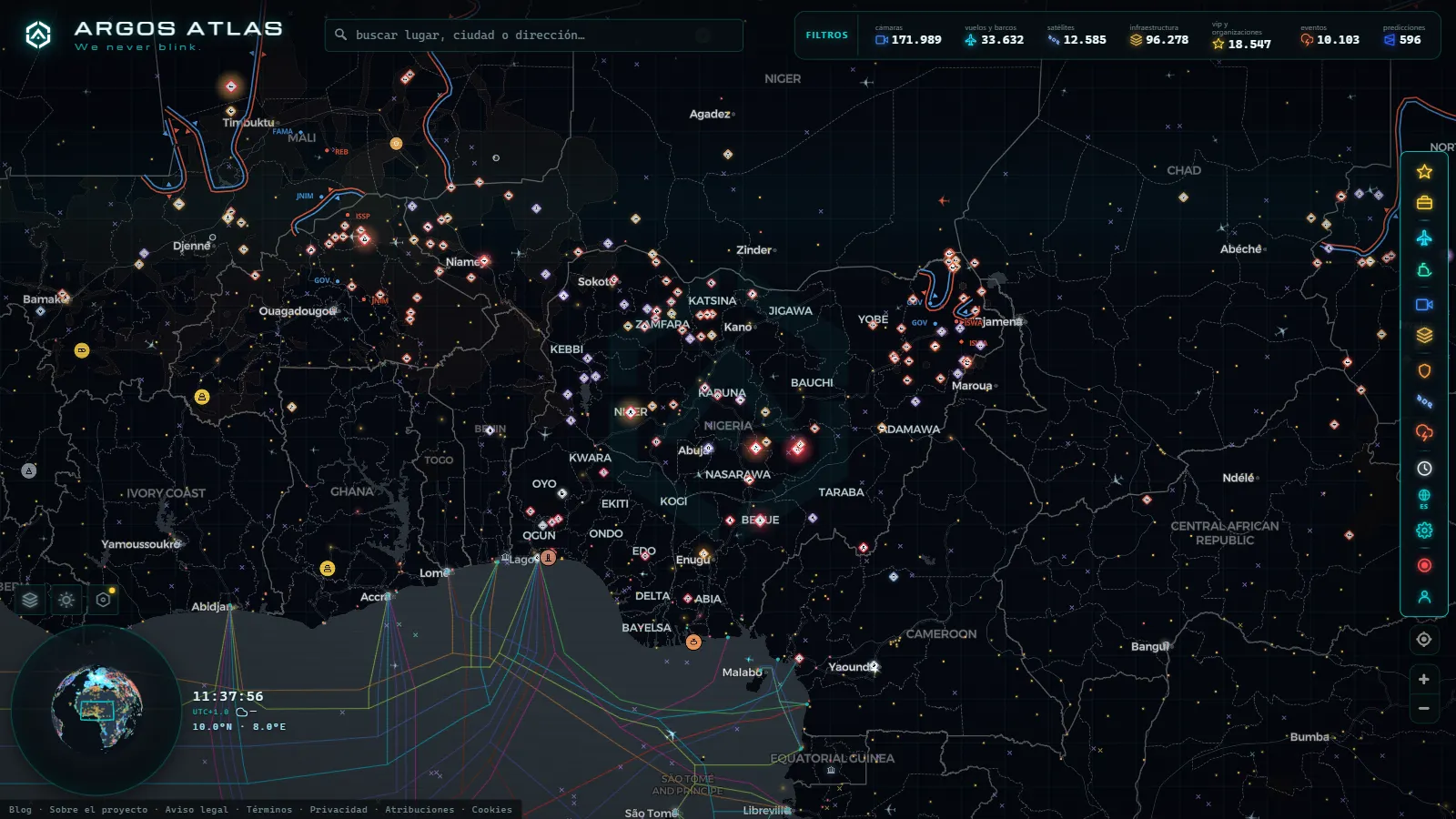Recenter map with the locate target button
1456x819 pixels.
coord(1424,640)
